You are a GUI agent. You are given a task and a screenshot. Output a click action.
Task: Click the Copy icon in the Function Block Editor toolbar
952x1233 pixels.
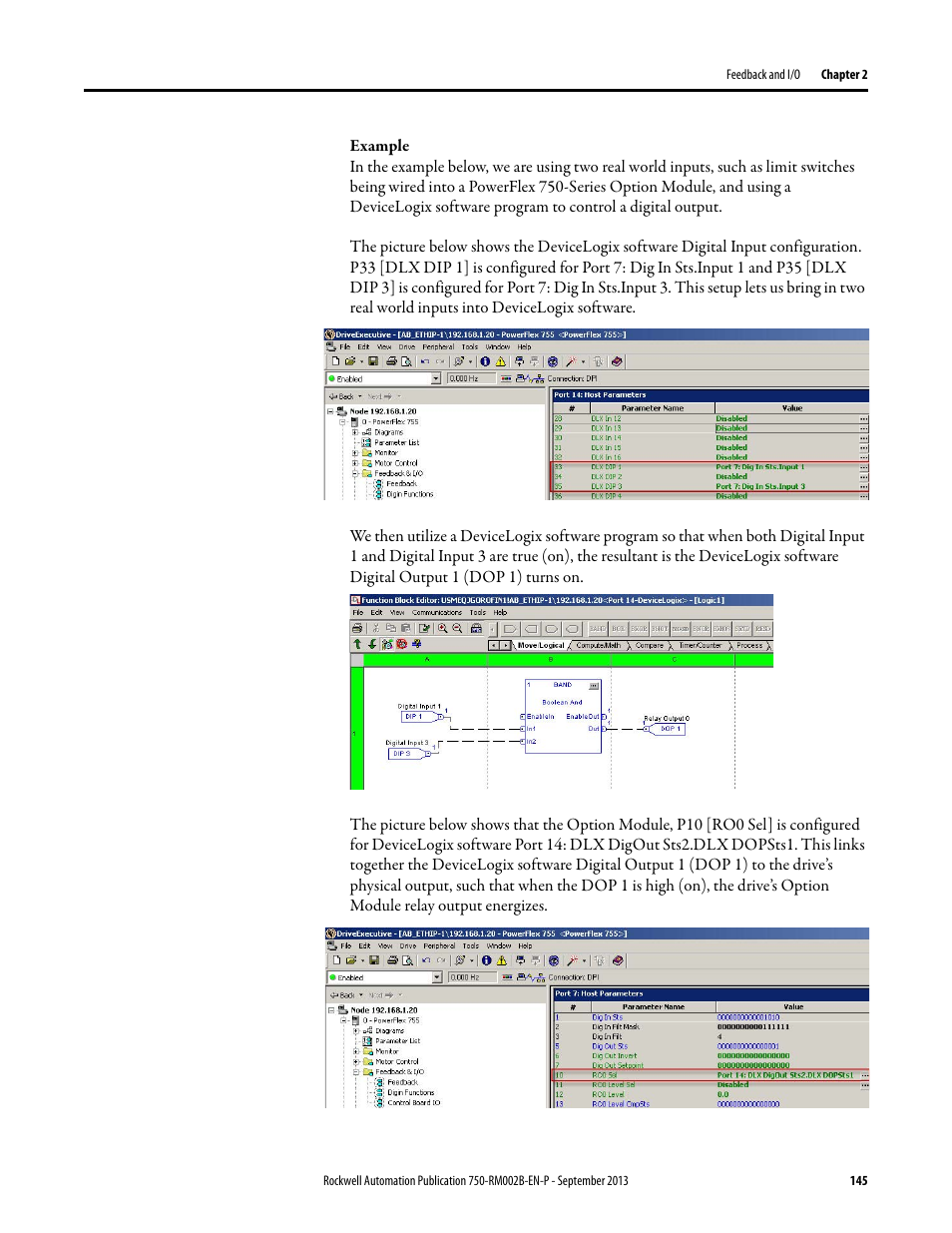point(391,628)
